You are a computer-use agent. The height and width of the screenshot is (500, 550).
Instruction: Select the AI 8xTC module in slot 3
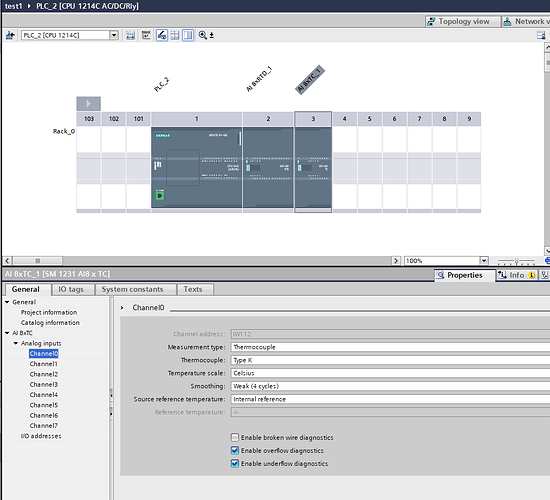313,167
